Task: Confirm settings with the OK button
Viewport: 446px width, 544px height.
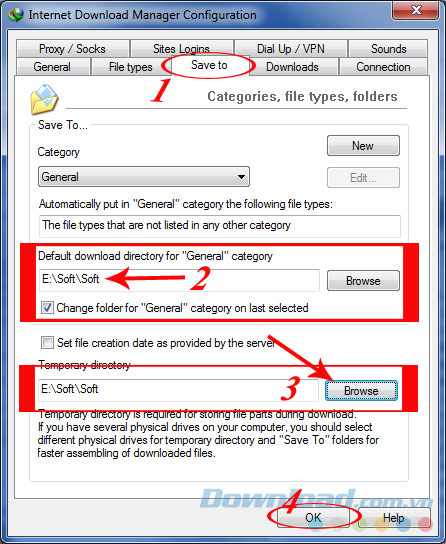Action: [313, 518]
